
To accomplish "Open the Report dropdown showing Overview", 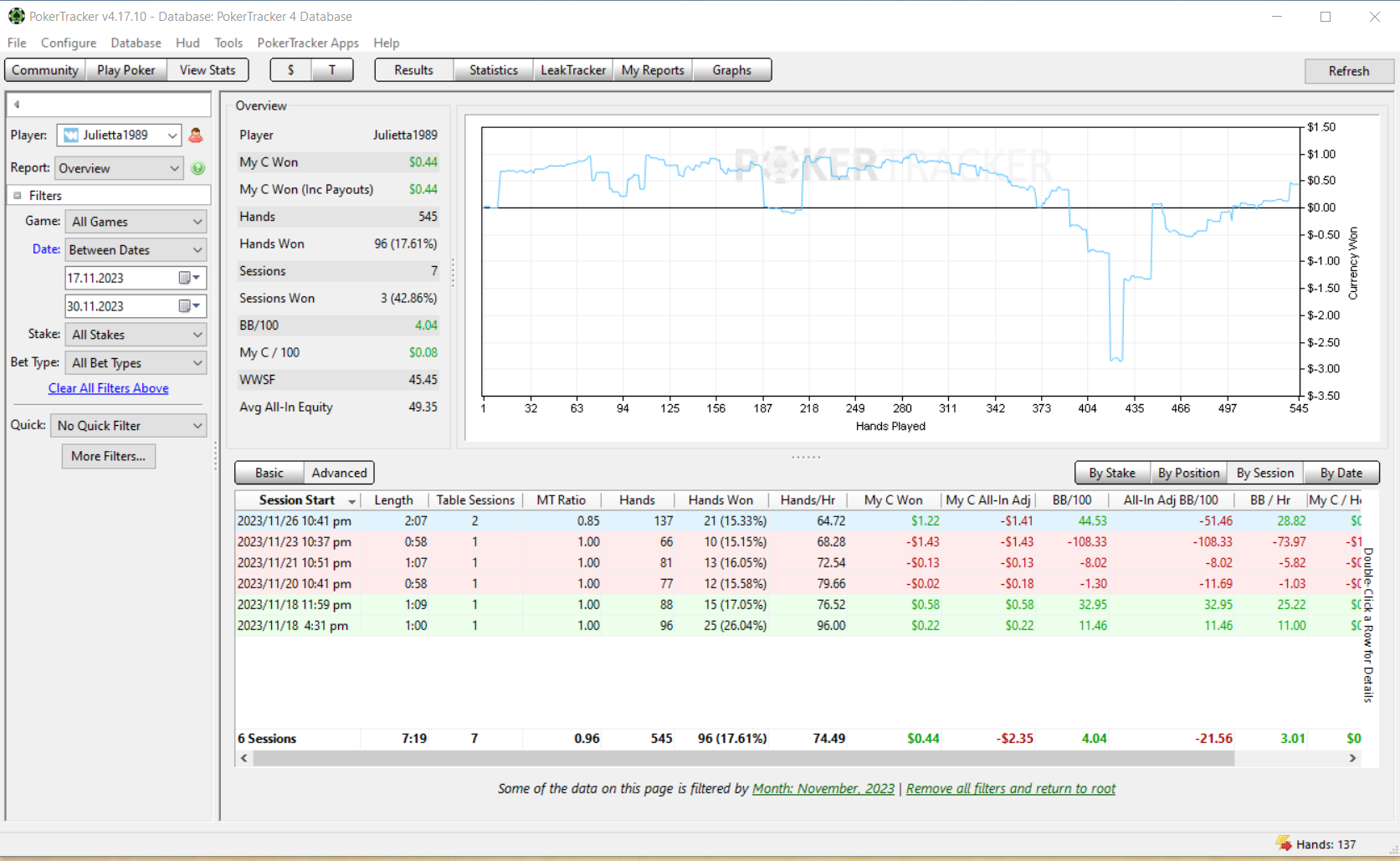I will click(x=119, y=168).
